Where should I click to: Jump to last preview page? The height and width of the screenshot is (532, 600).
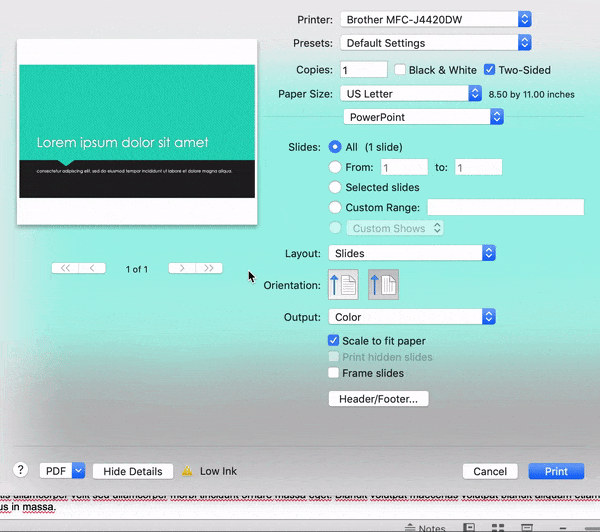click(209, 268)
